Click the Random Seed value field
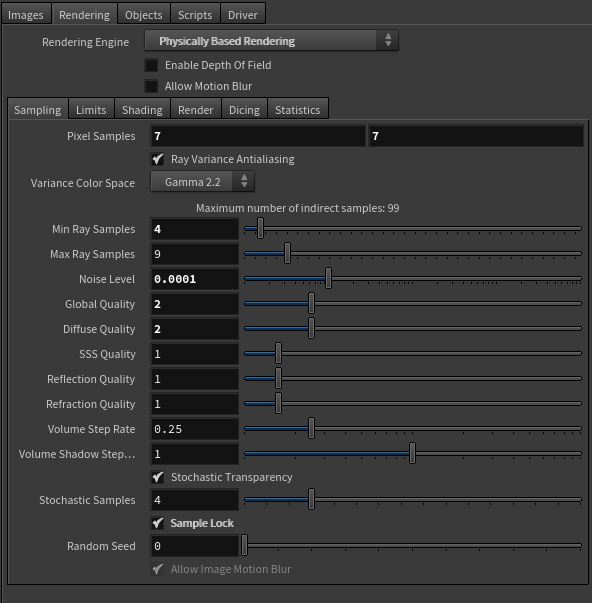Viewport: 592px width, 603px height. [x=195, y=546]
